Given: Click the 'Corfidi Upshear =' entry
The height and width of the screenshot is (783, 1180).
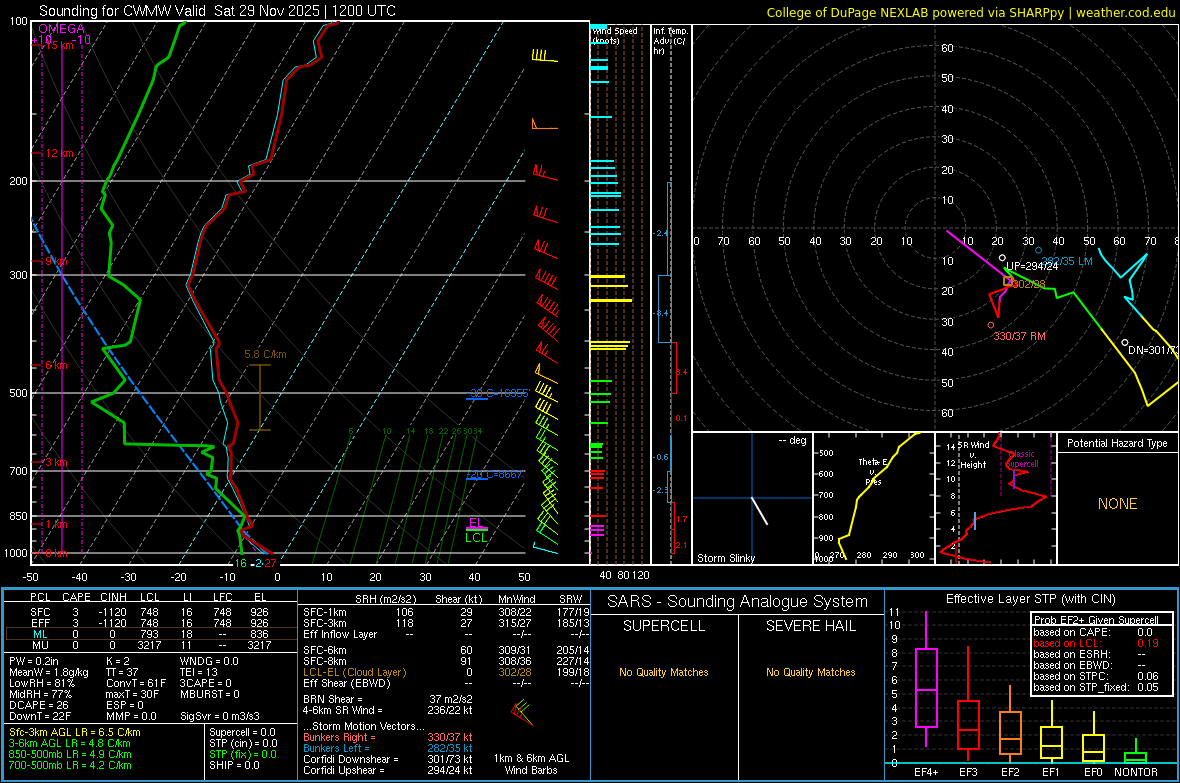Looking at the screenshot, I should [x=388, y=770].
